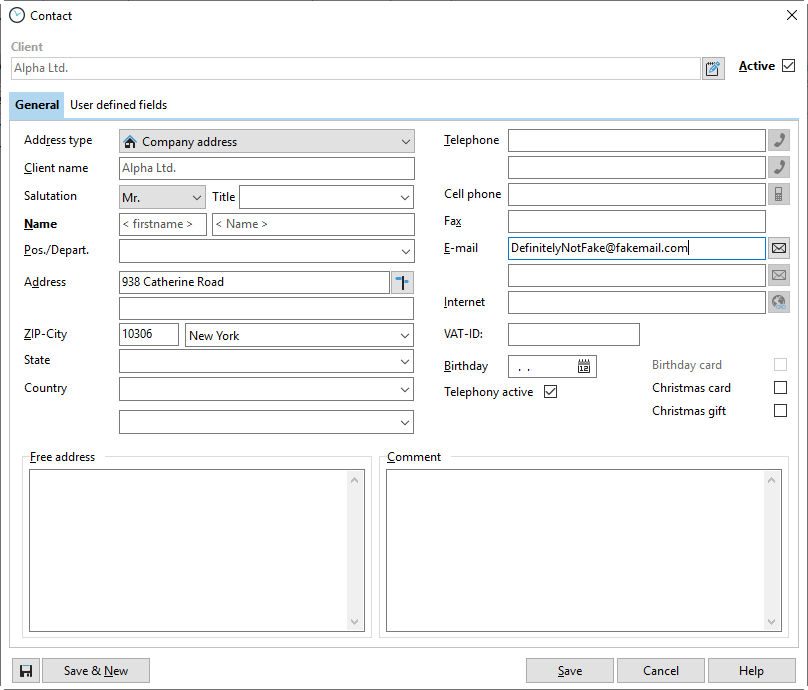Click the Comment box vertical scrollbar
Viewport: 808px width, 690px height.
pos(770,550)
